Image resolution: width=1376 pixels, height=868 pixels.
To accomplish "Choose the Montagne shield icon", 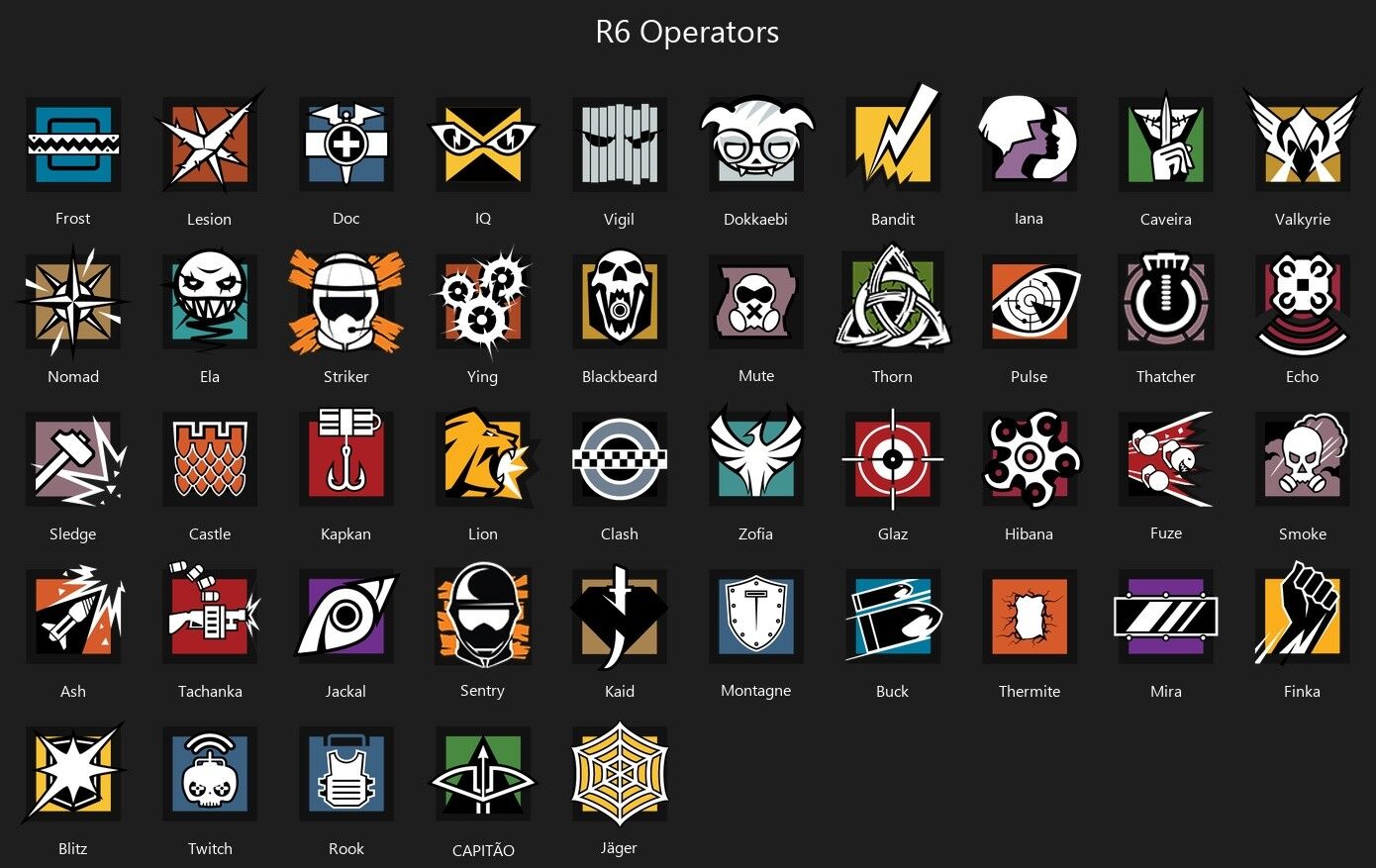I will [x=756, y=616].
